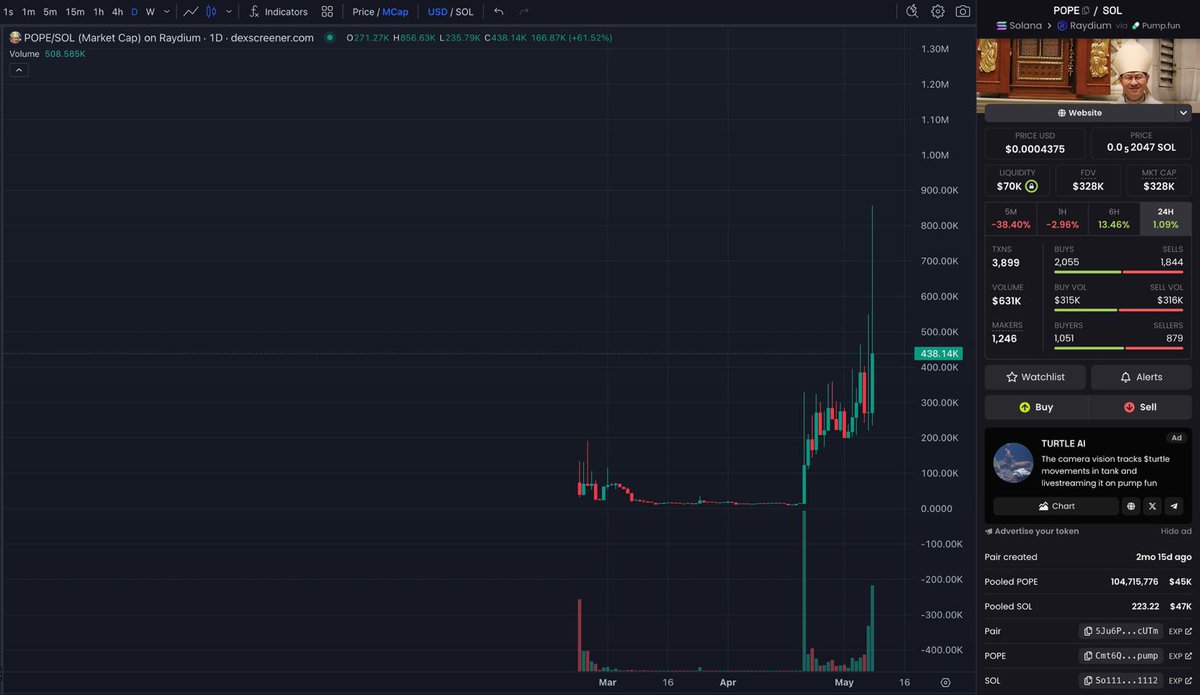Copy the Pair address 5Ju6P...cUTm
Screen dimensions: 1200x695
coord(1122,631)
